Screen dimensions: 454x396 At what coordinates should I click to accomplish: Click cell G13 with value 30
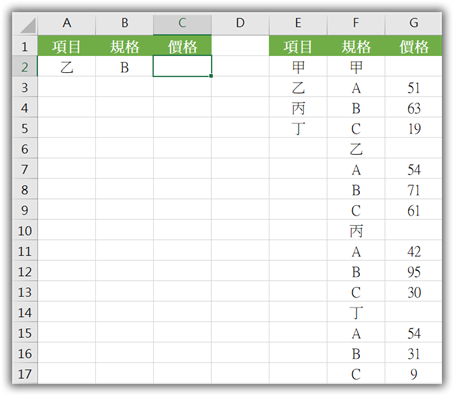[x=414, y=292]
